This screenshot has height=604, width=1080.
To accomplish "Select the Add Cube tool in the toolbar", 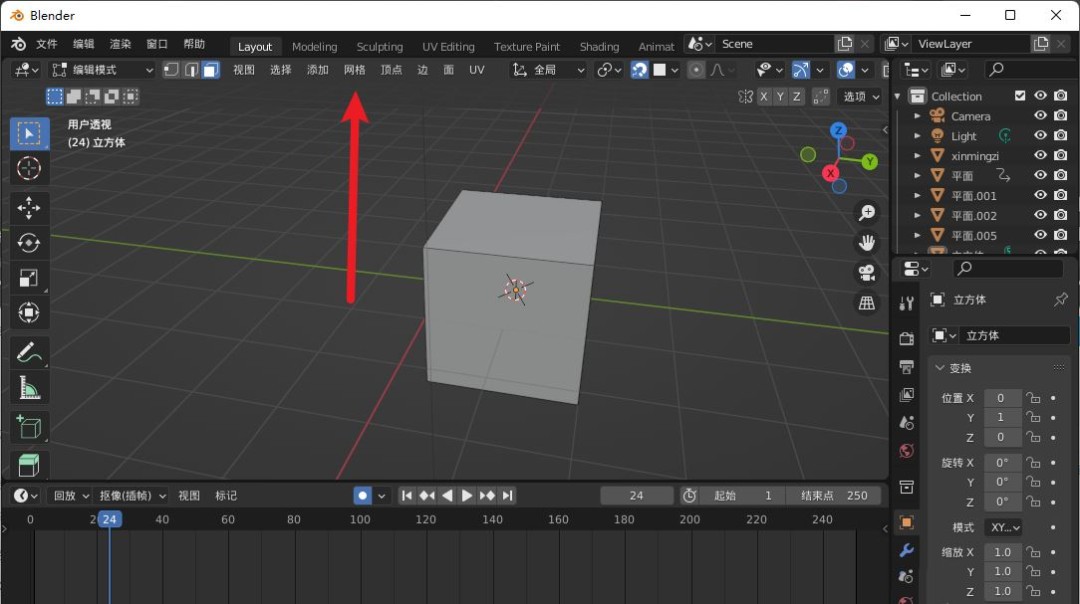I will click(x=29, y=427).
